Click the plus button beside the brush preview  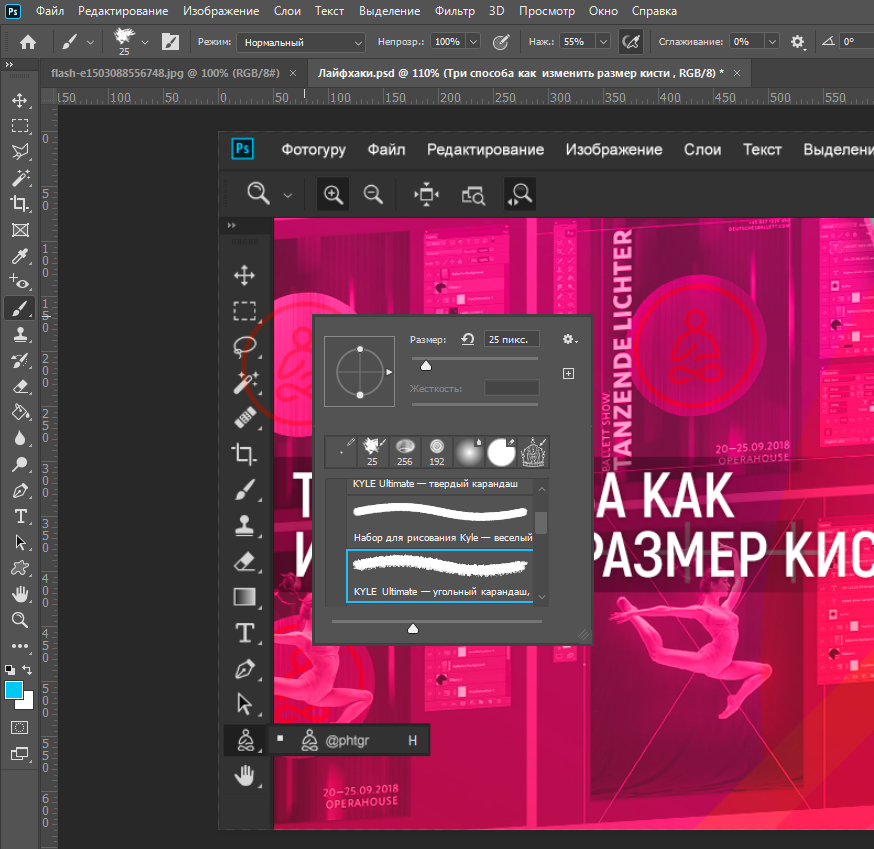pos(568,373)
